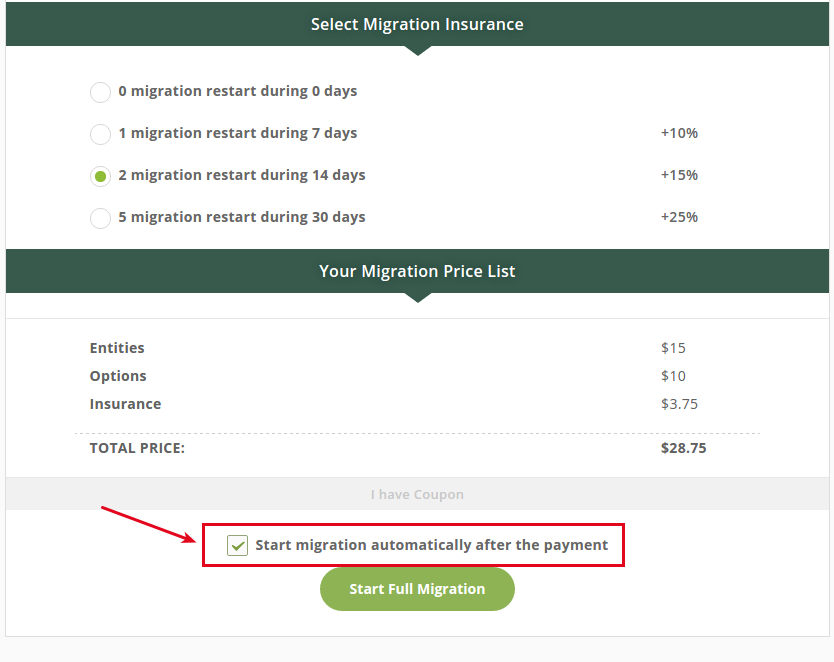
Task: Click the Start migration automatically label text
Action: tap(431, 545)
